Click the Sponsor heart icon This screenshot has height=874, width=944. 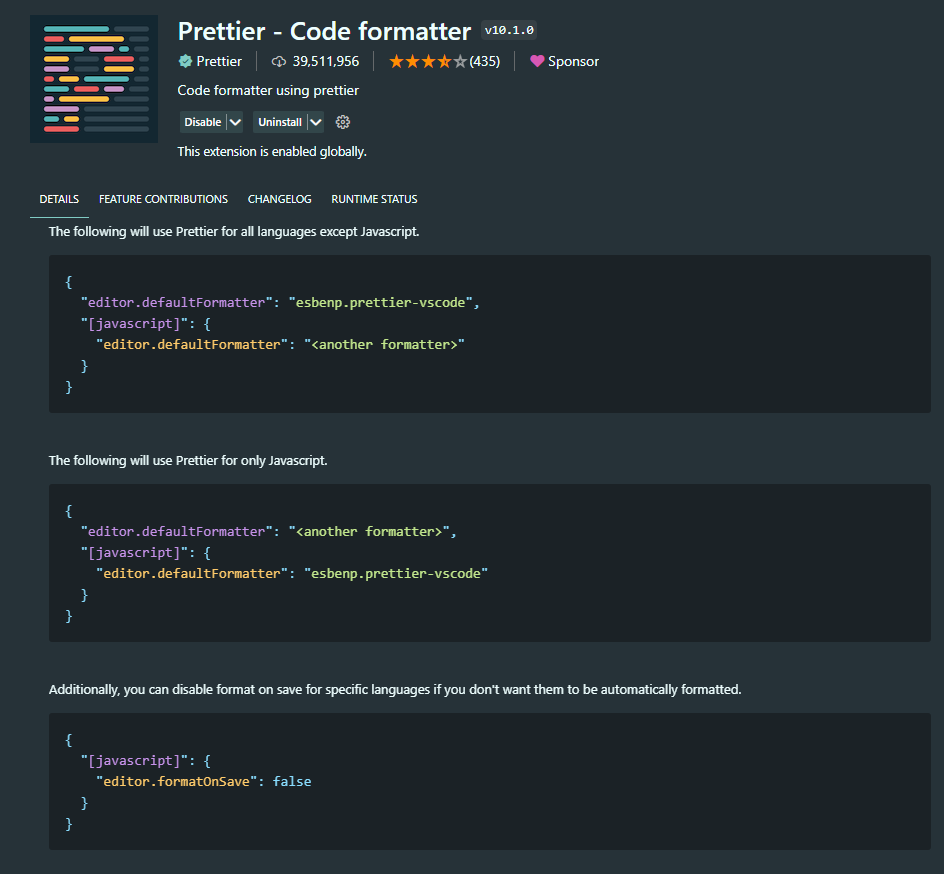click(537, 61)
